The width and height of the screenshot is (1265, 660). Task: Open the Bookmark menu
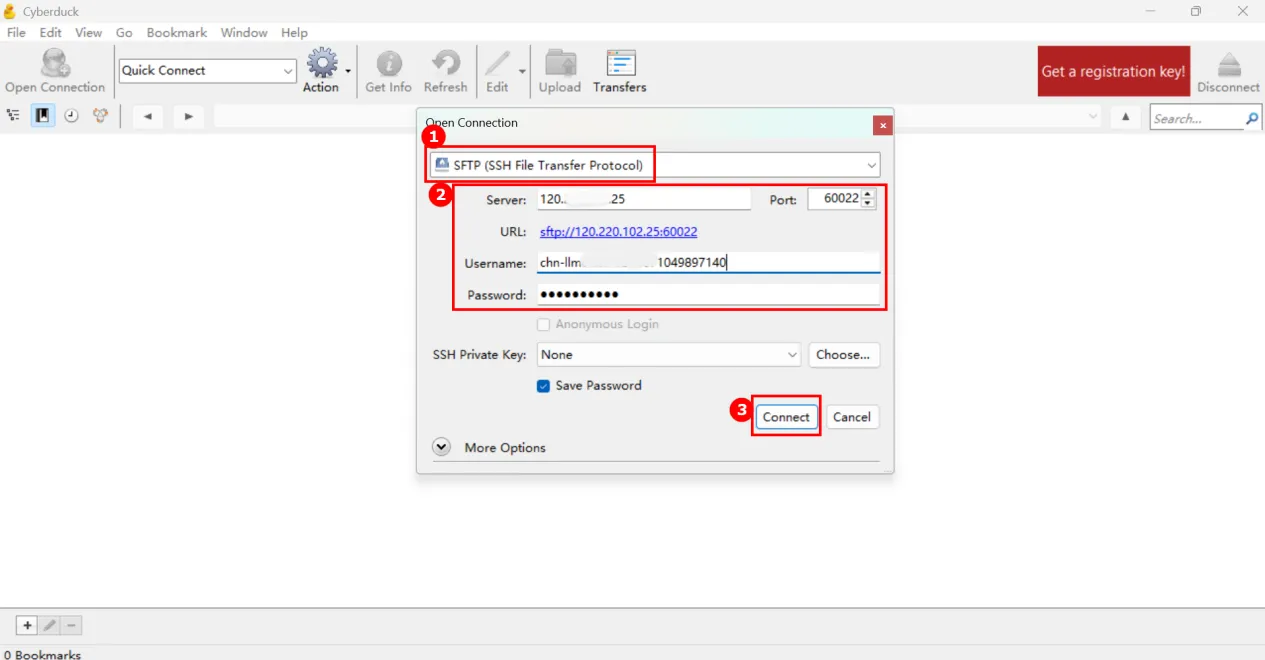tap(177, 33)
